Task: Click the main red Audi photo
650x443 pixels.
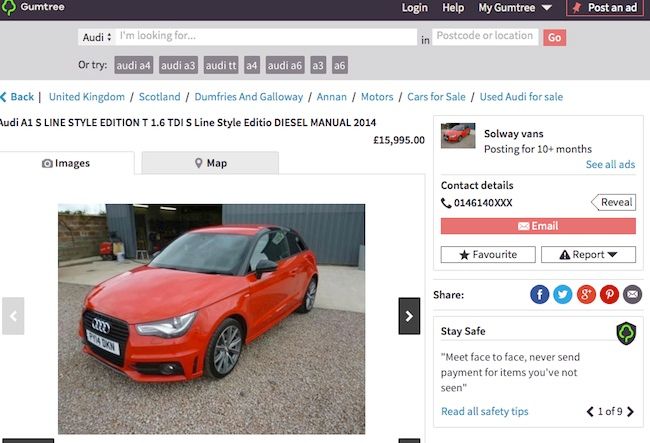Action: (211, 319)
